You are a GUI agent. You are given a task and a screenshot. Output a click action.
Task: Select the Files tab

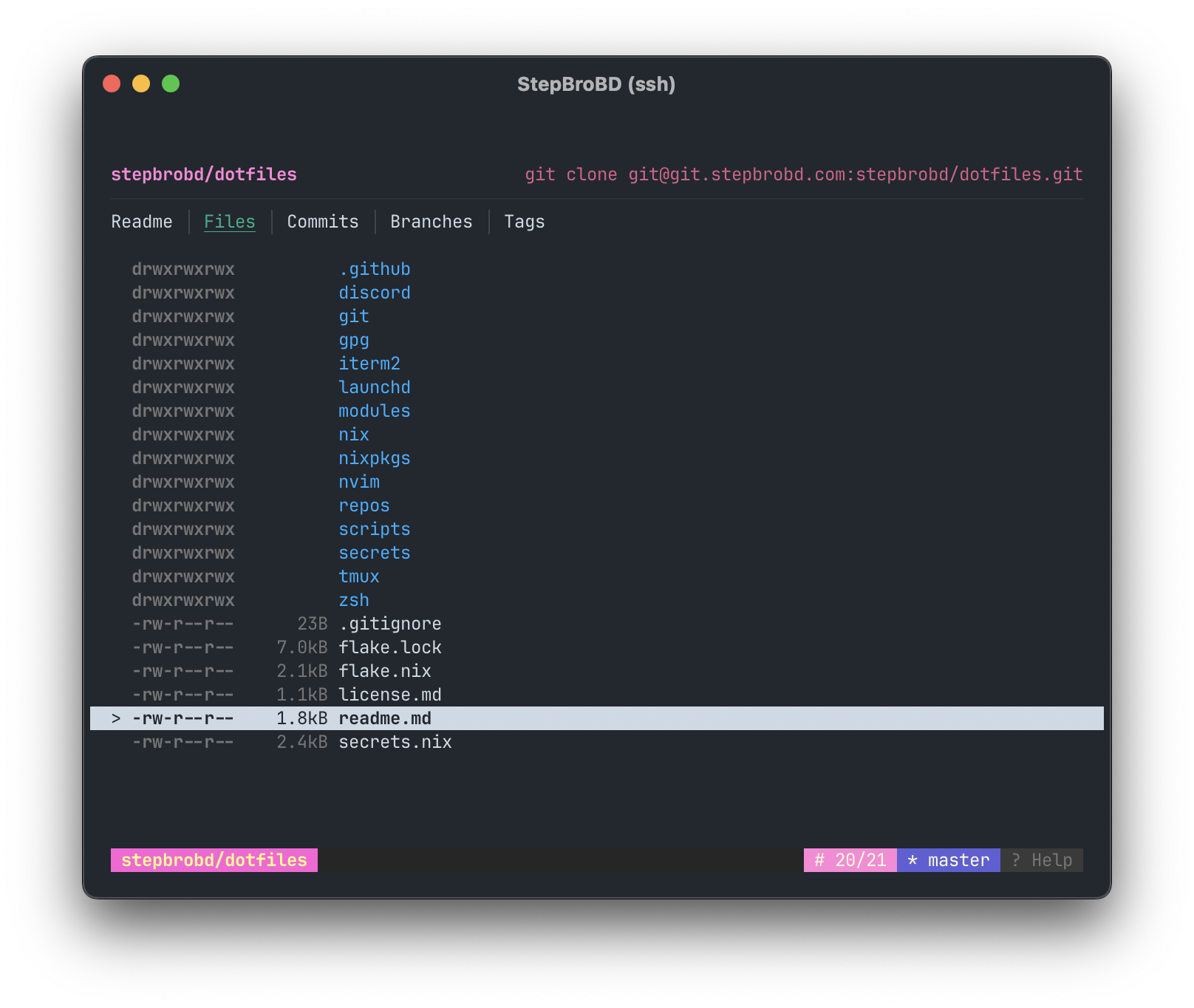click(229, 221)
